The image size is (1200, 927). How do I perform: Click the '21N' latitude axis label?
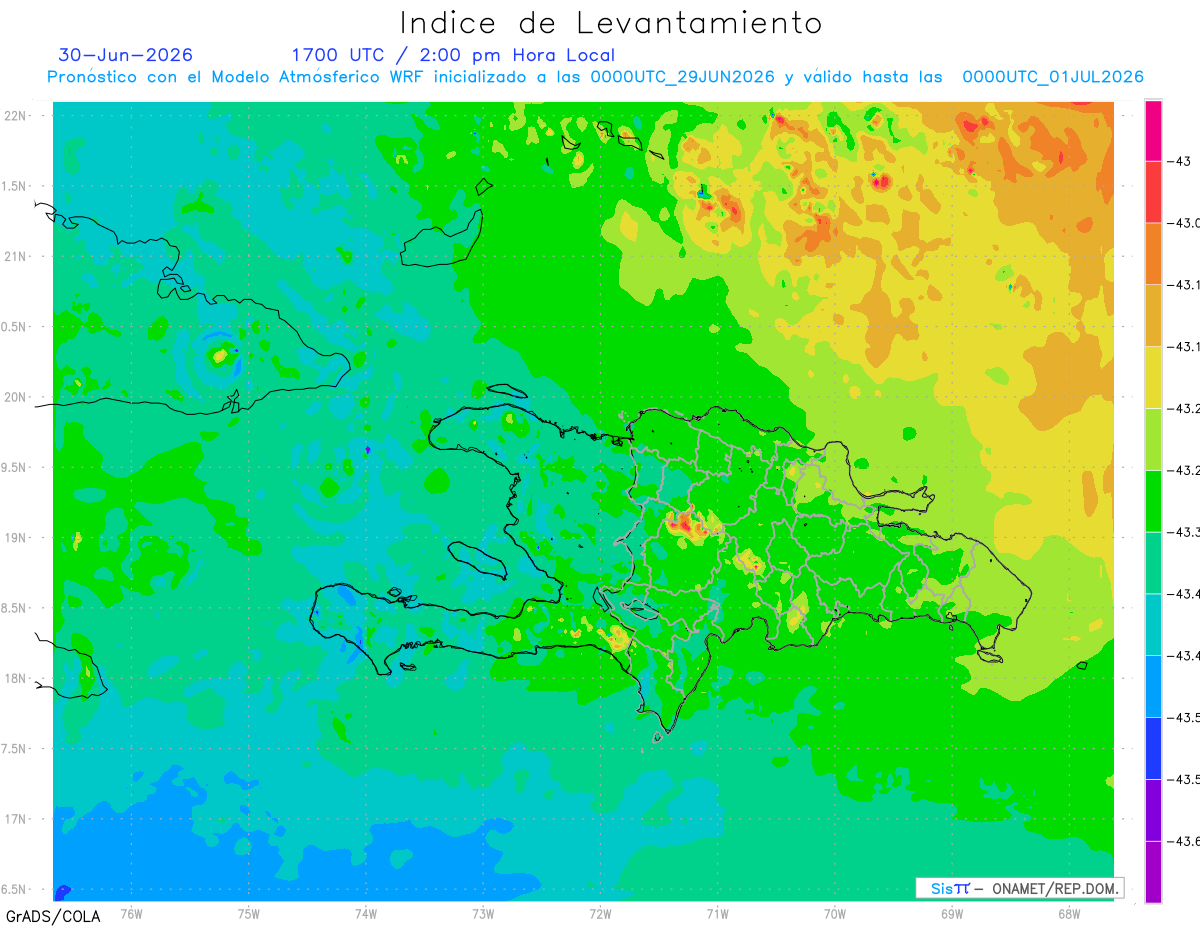17,257
